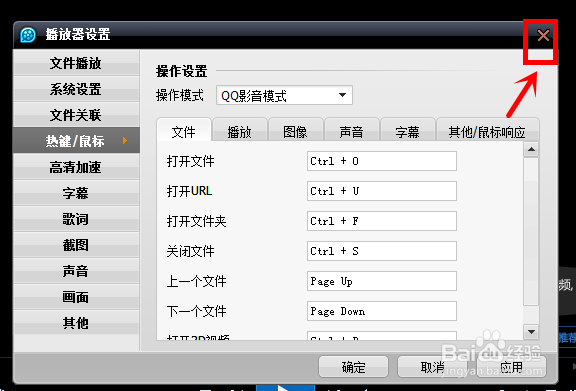
Task: Confirm settings with 确定 button
Action: point(353,367)
